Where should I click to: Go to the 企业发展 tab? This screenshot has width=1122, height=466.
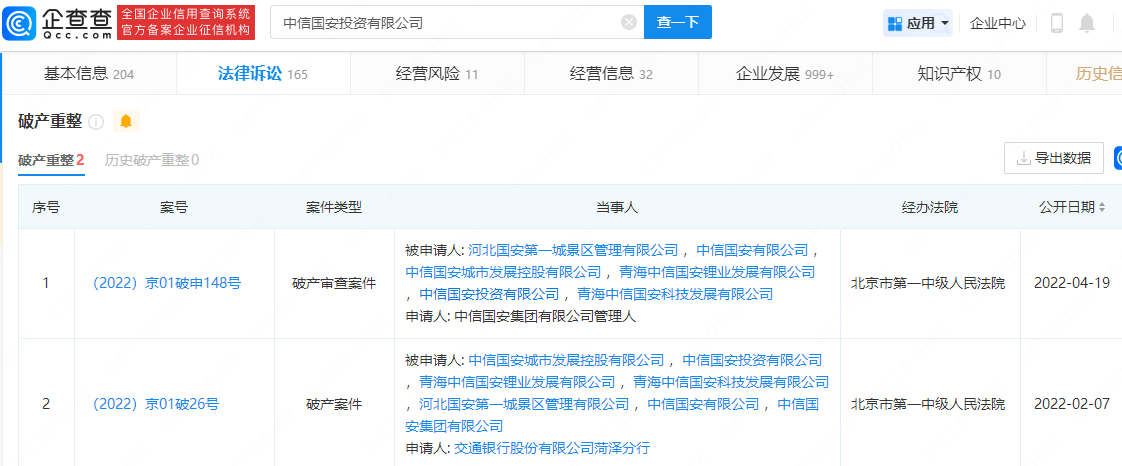[x=784, y=73]
